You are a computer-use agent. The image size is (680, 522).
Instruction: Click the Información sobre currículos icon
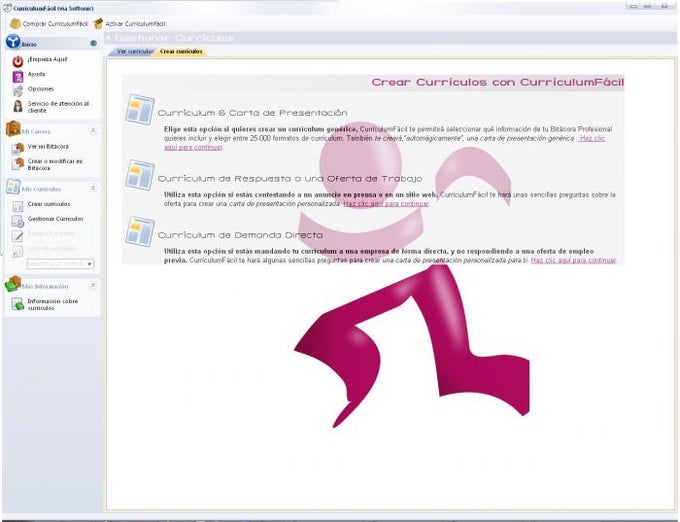pos(18,303)
